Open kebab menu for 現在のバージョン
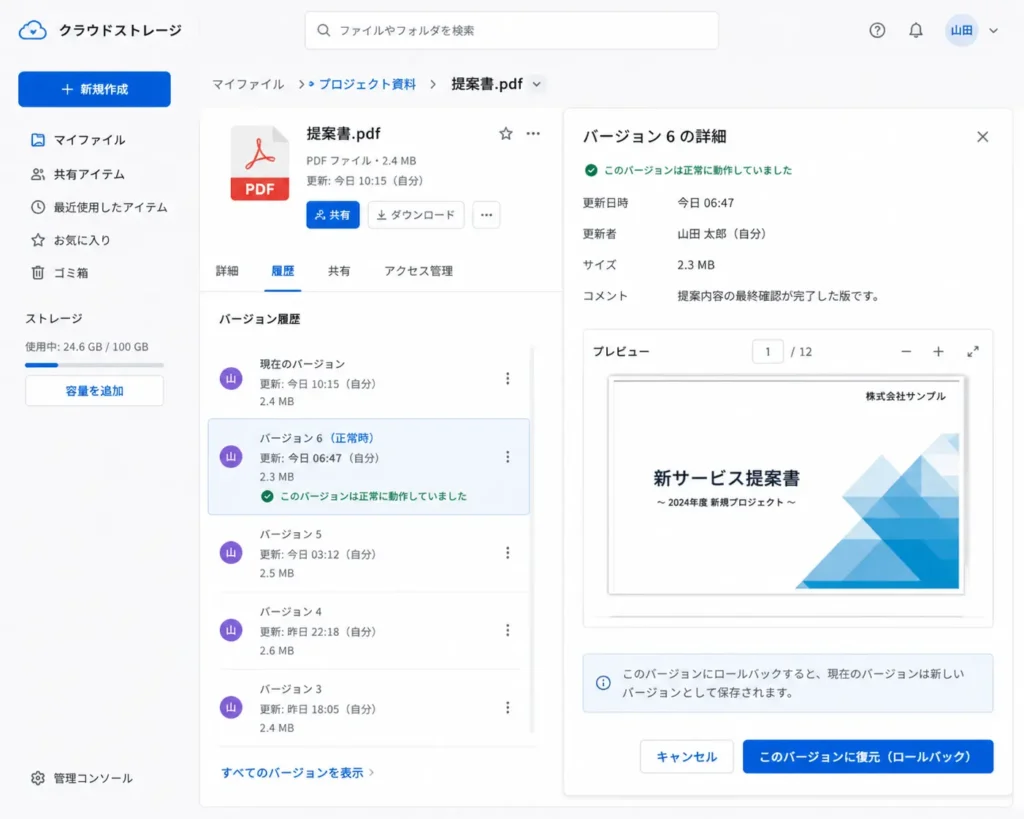Image resolution: width=1024 pixels, height=819 pixels. (507, 378)
